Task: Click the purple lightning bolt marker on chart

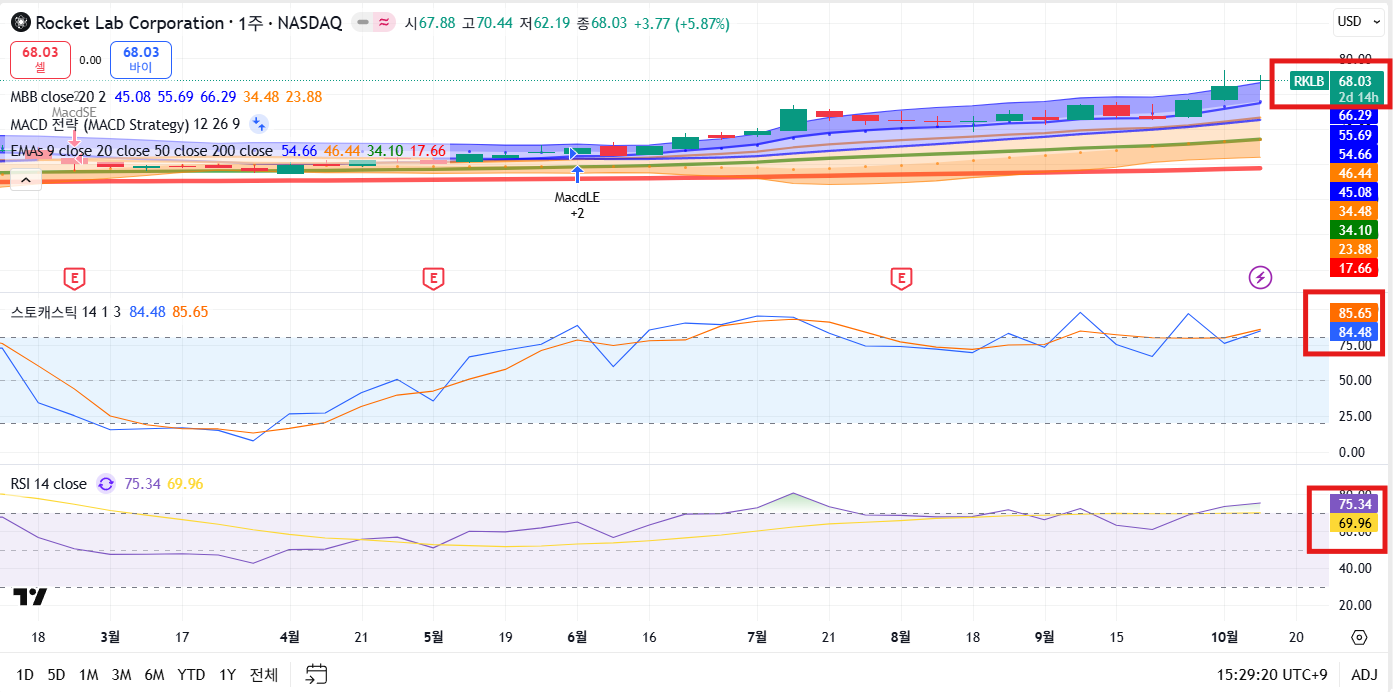Action: click(x=1261, y=277)
